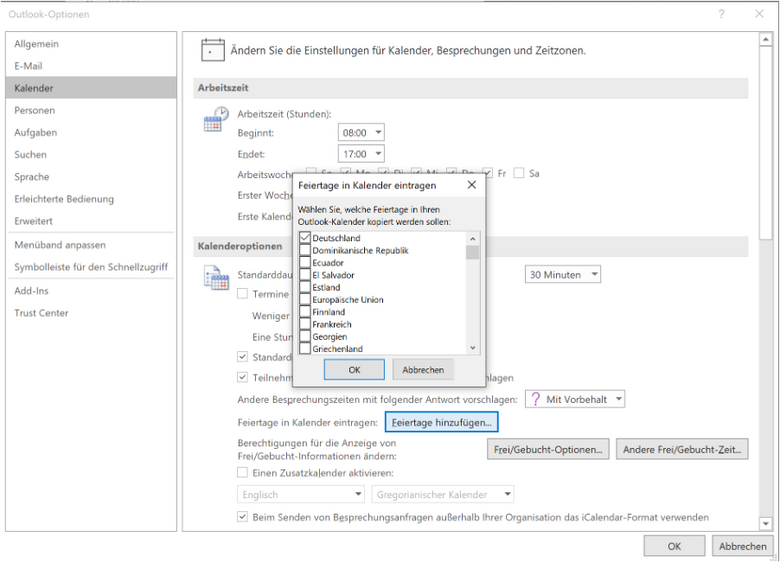Image resolution: width=780 pixels, height=563 pixels.
Task: Open the Allgemein options category
Action: pos(91,44)
